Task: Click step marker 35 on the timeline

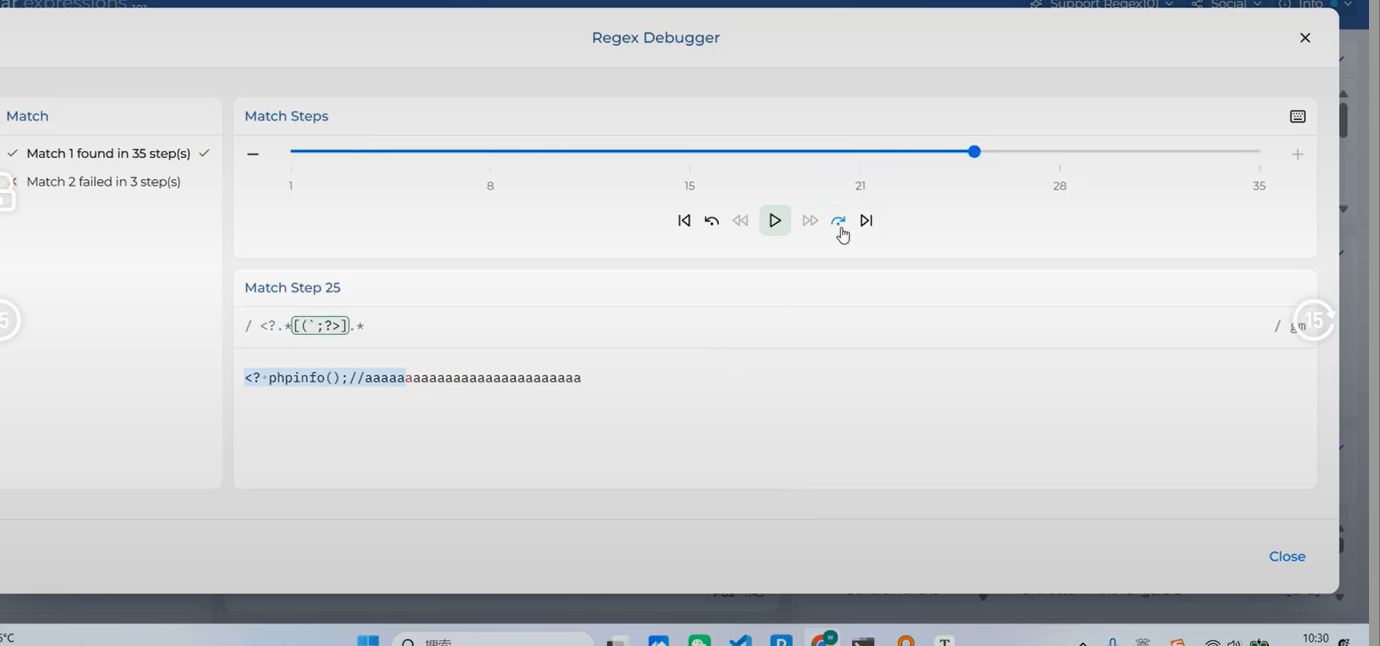Action: 1259,186
